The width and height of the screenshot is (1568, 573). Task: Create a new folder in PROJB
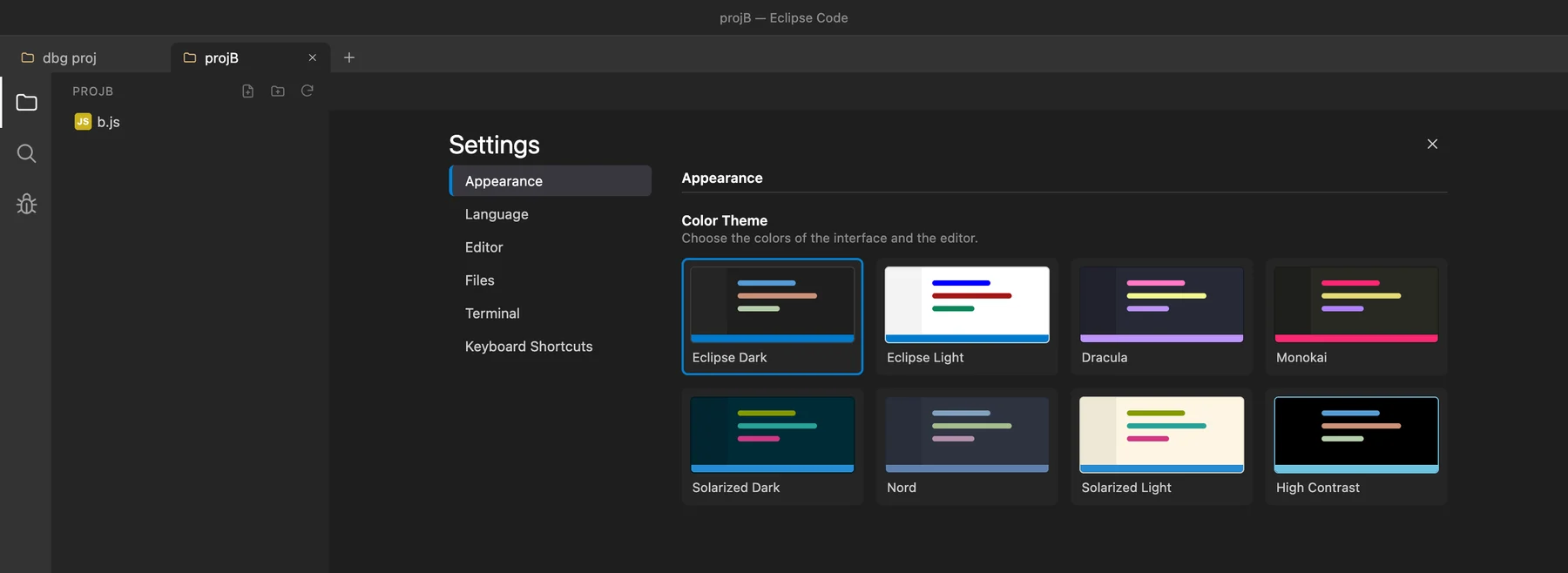point(278,91)
